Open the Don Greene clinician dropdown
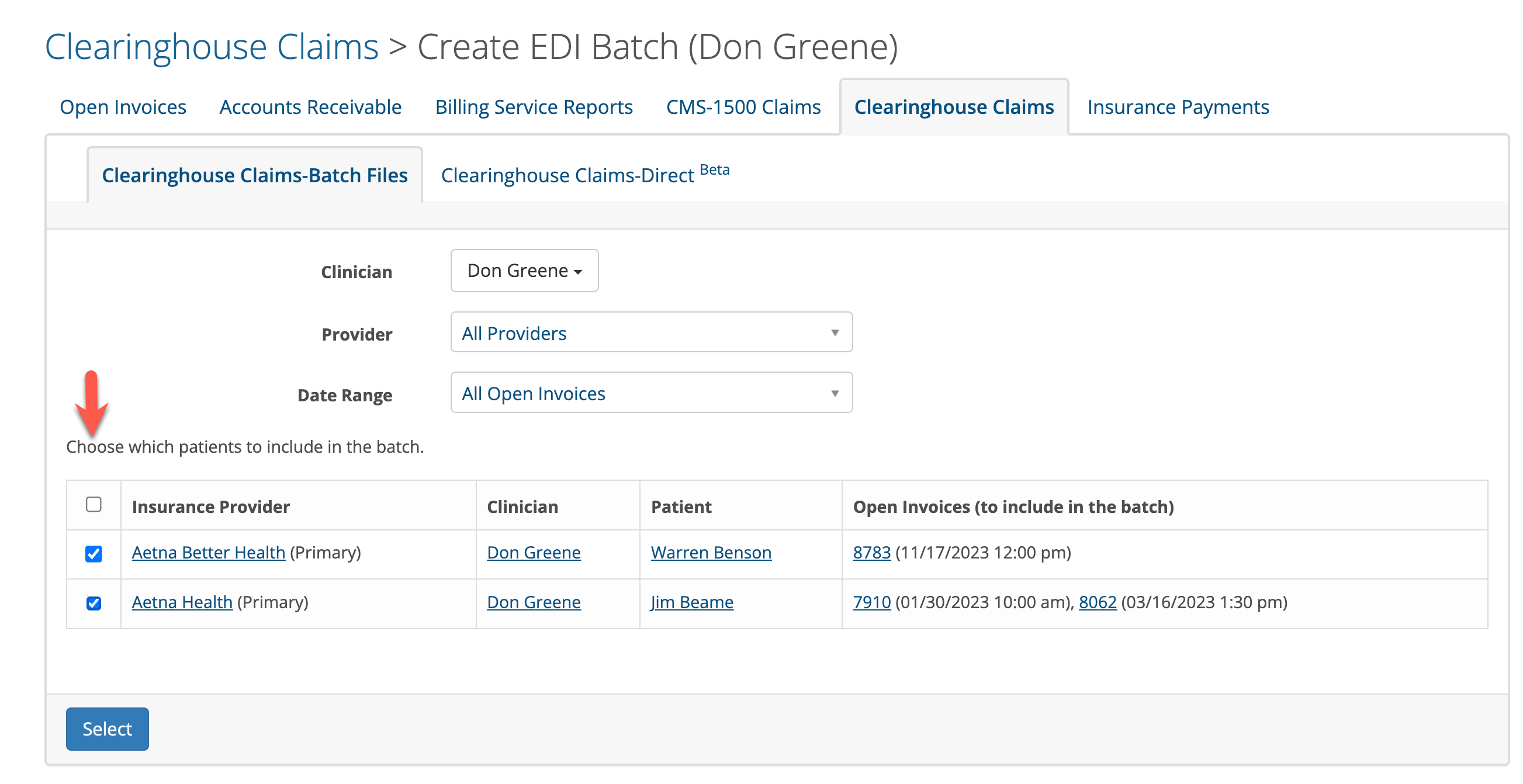 (524, 270)
